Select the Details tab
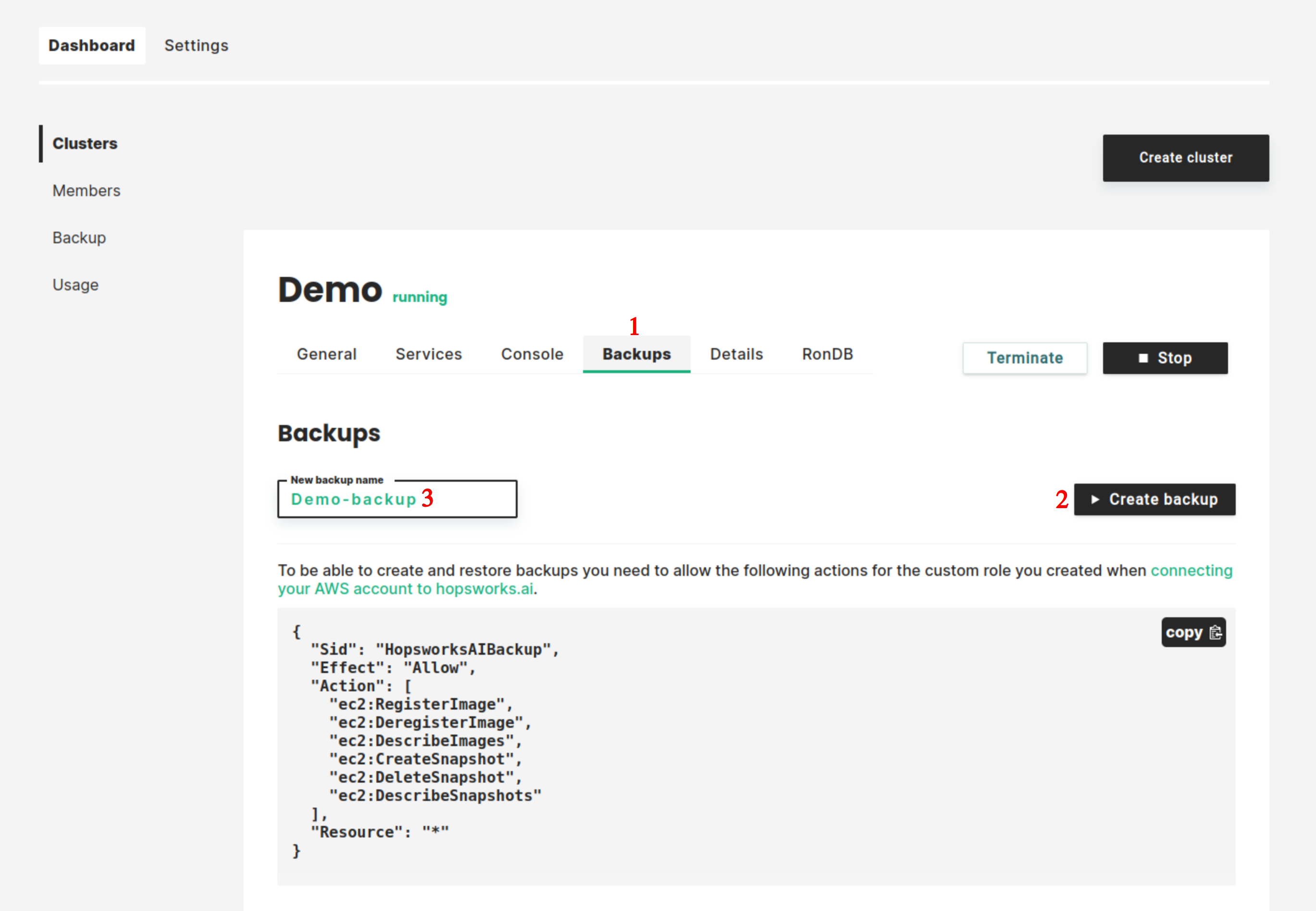The image size is (1316, 911). [736, 354]
